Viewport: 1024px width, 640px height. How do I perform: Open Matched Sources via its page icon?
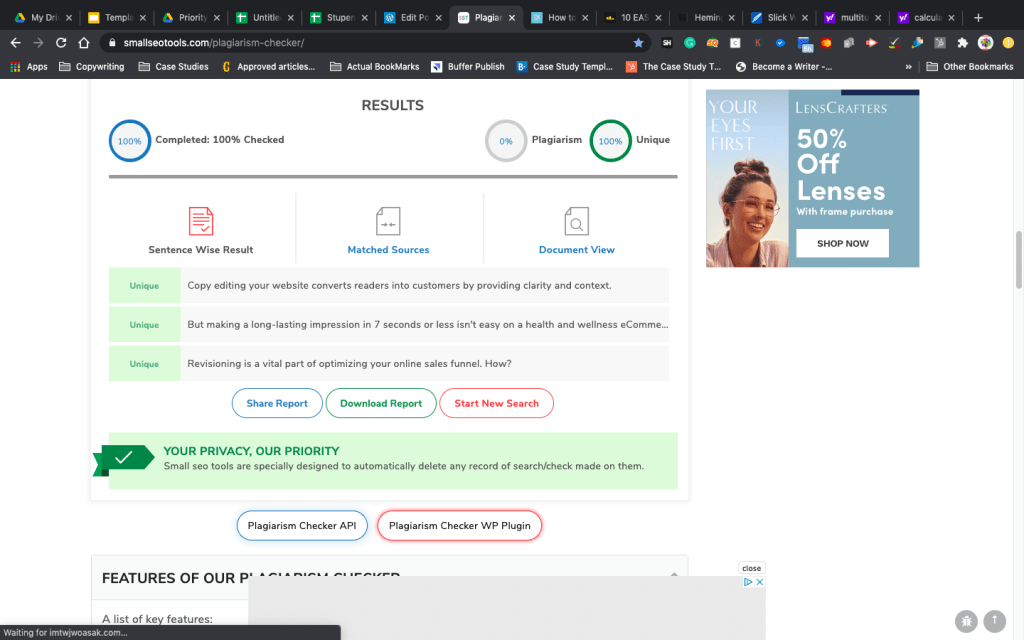point(388,221)
